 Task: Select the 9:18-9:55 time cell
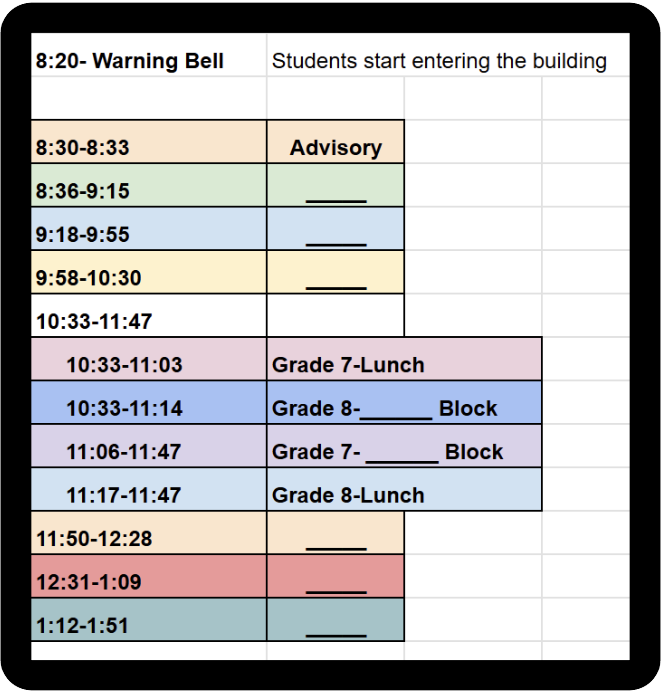(x=148, y=235)
